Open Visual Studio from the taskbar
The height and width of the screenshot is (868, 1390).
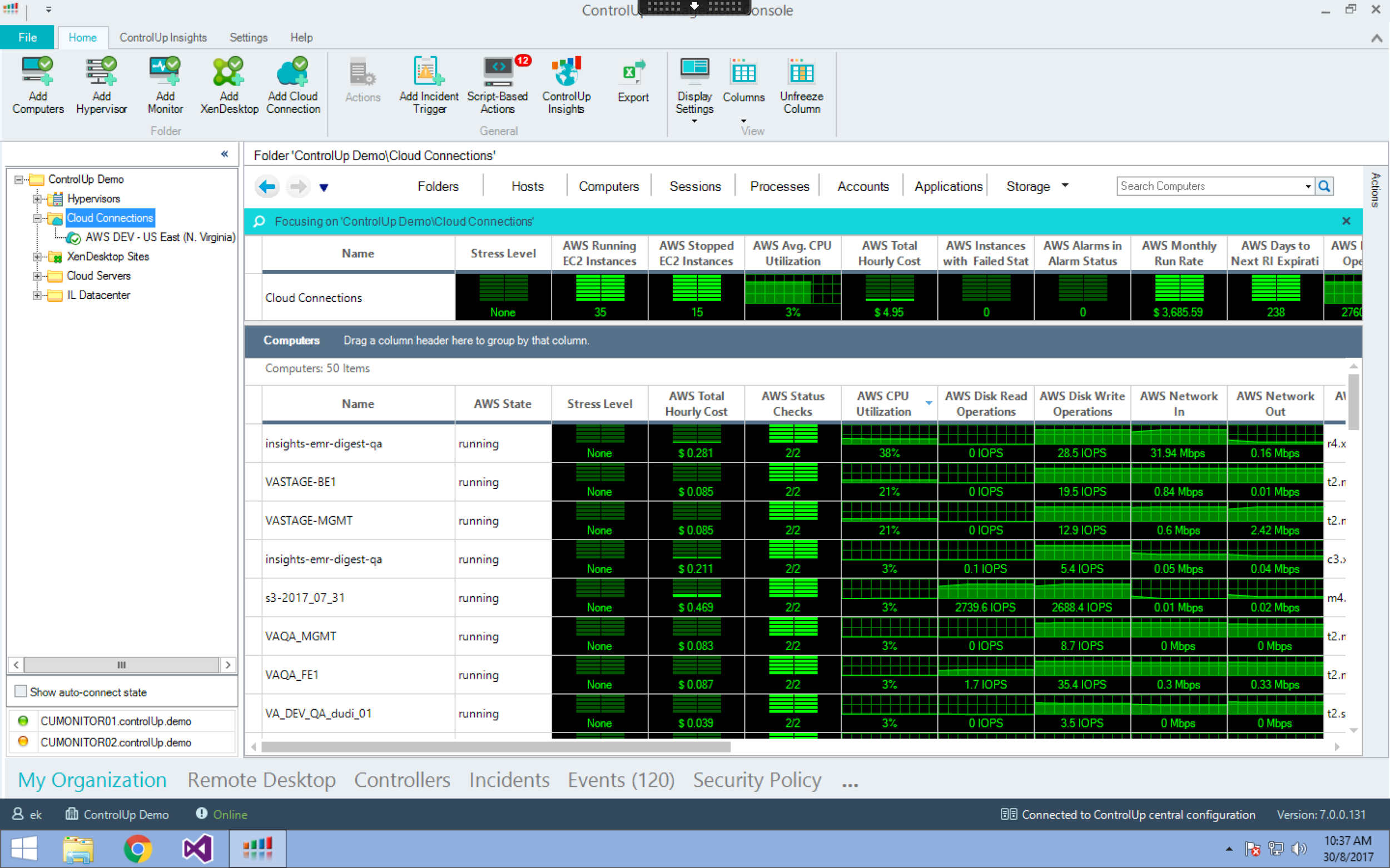pyautogui.click(x=197, y=849)
